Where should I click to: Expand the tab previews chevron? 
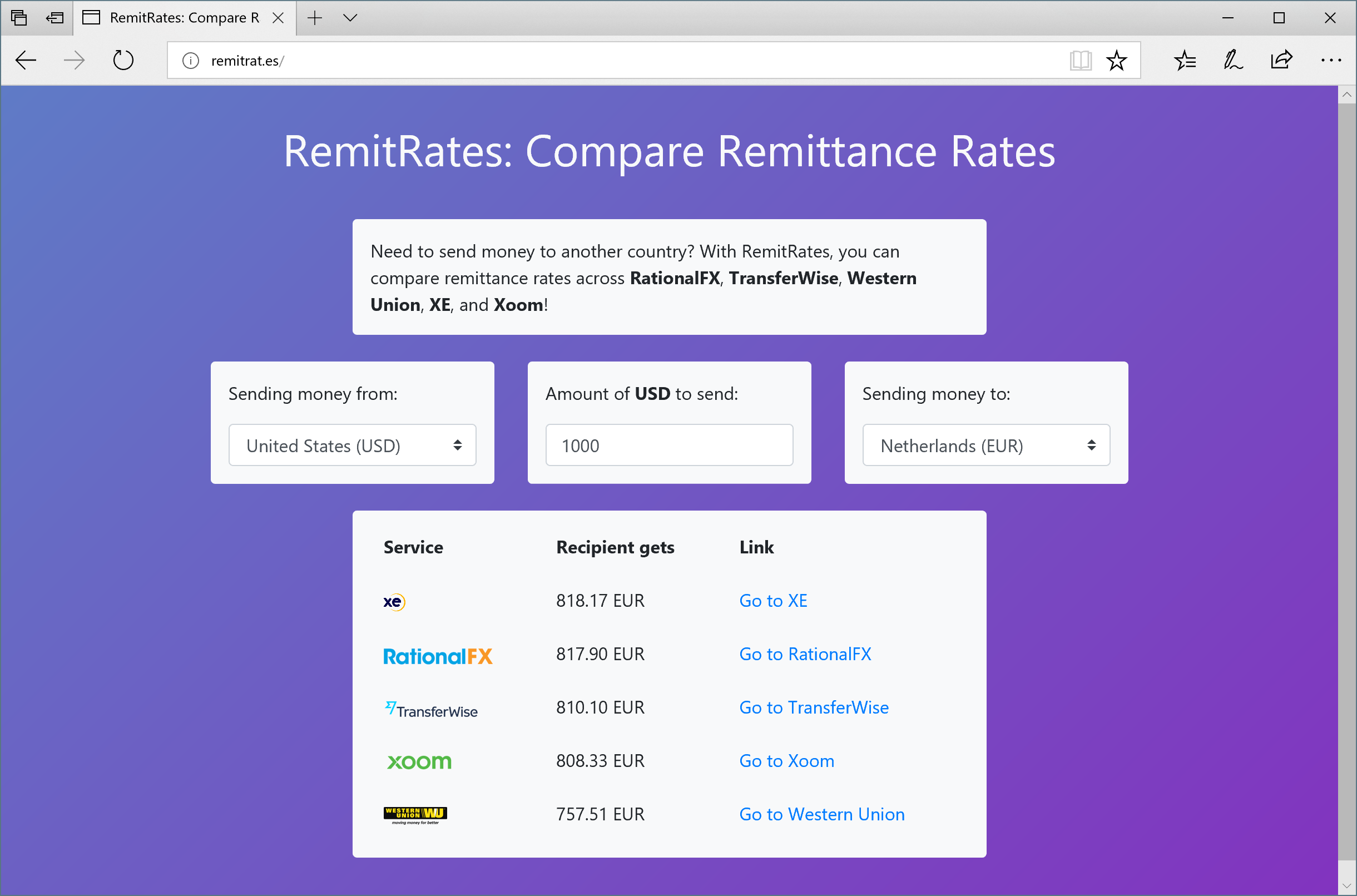pos(350,18)
